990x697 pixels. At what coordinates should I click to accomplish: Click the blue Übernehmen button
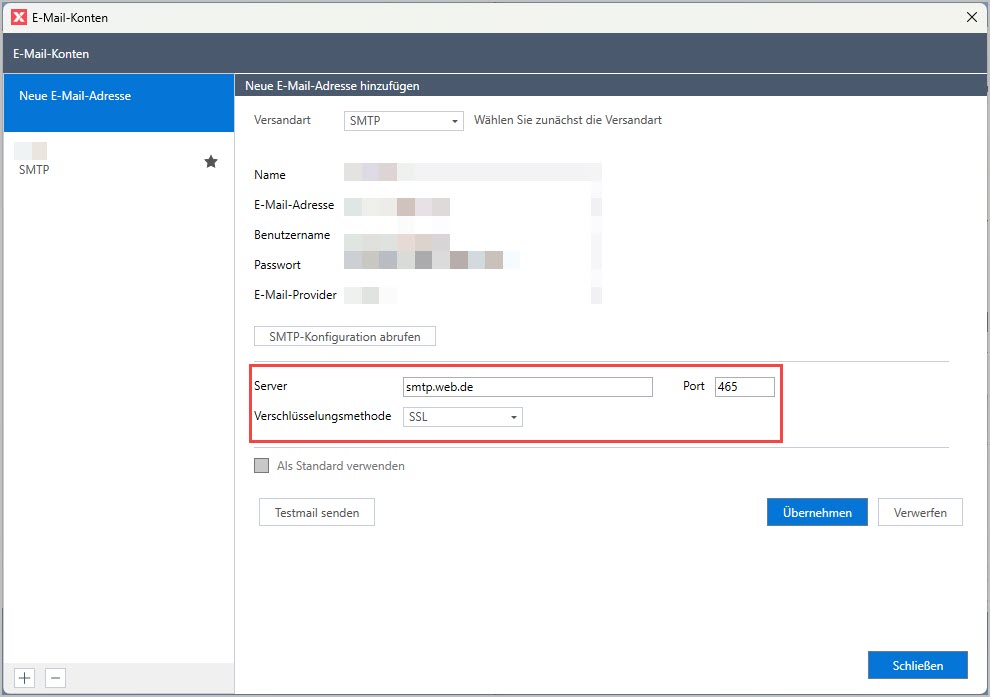pos(817,513)
